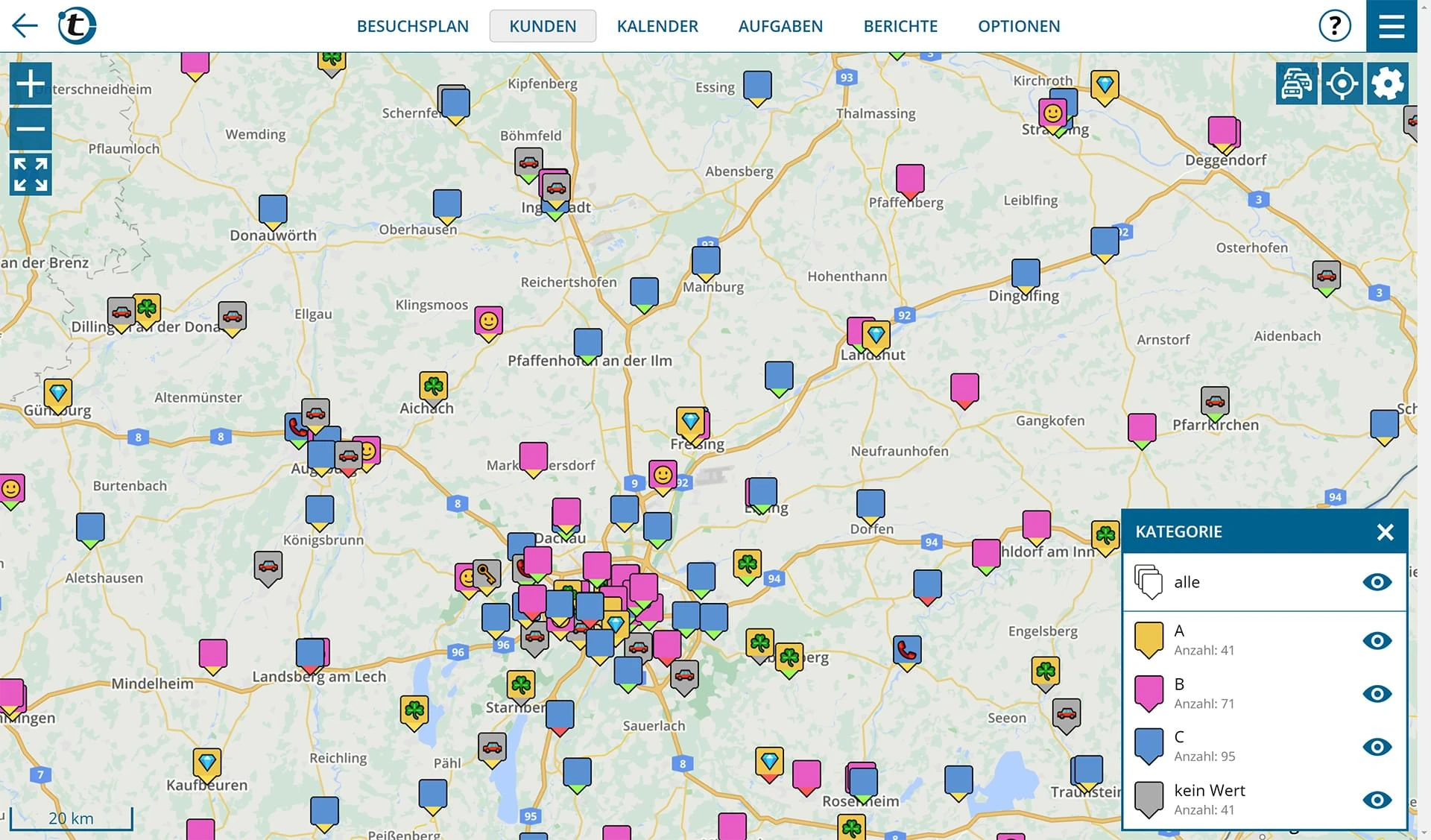Close the Kategorie panel
This screenshot has height=840, width=1431.
click(x=1385, y=532)
